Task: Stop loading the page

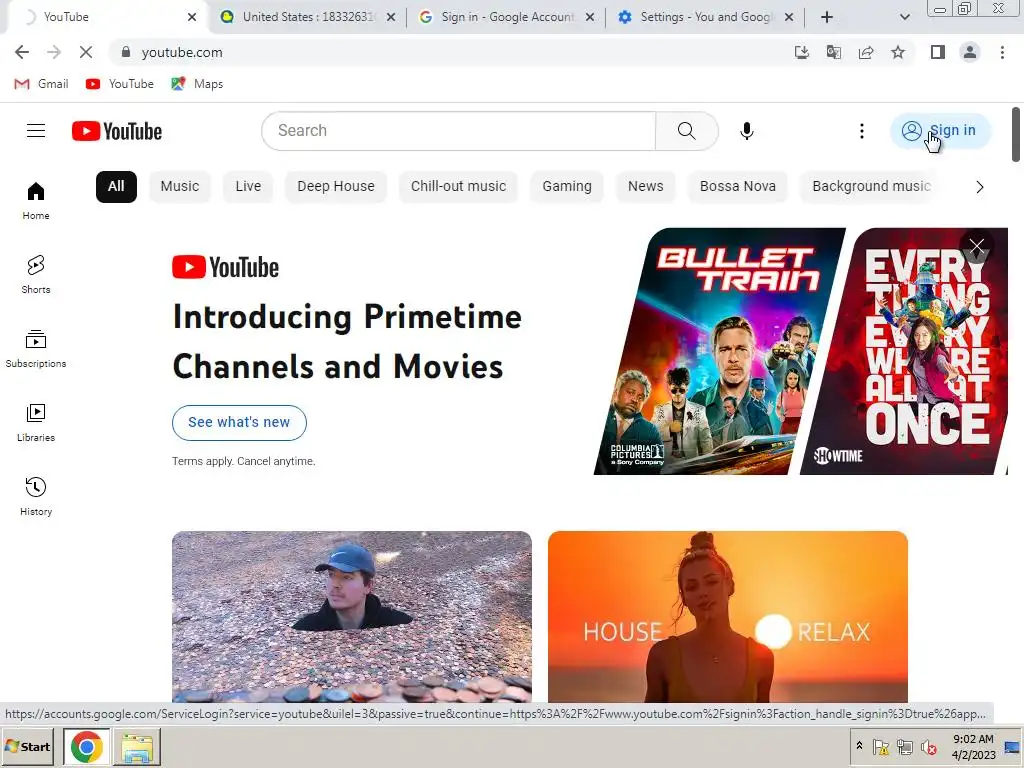Action: pos(86,52)
